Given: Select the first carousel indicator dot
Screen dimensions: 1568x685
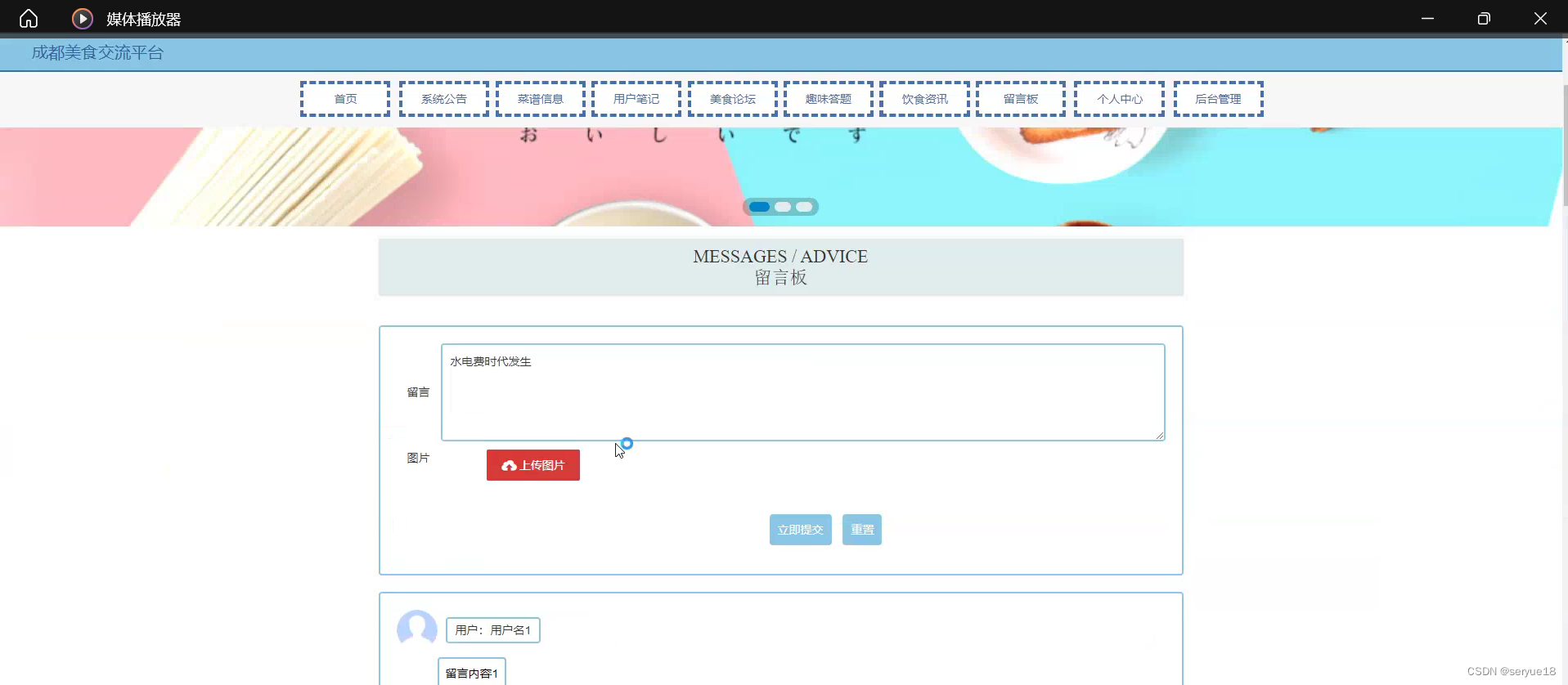Looking at the screenshot, I should [760, 207].
